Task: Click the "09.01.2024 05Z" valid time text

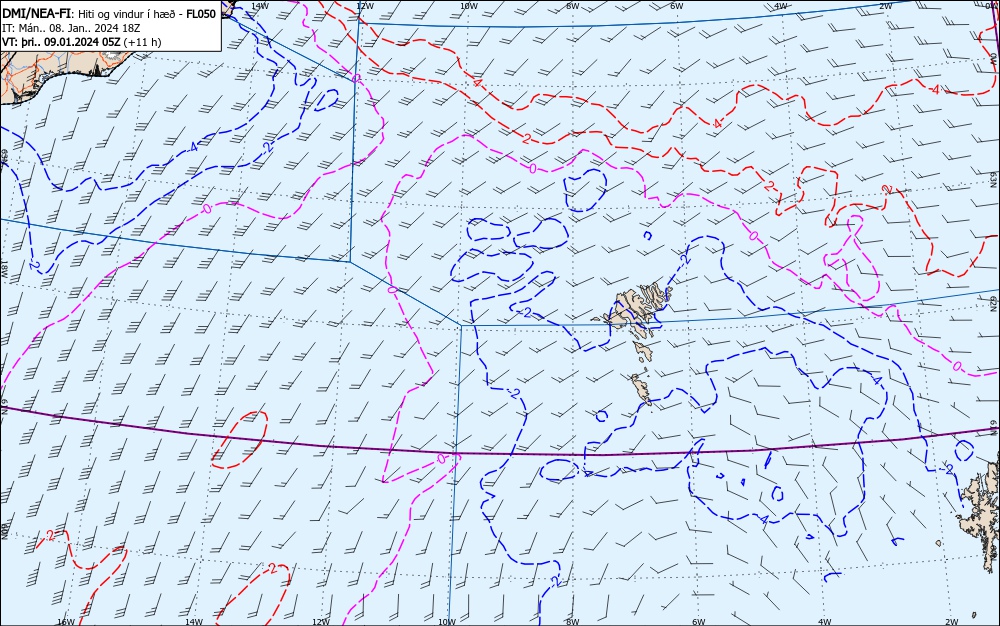Action: [82, 42]
